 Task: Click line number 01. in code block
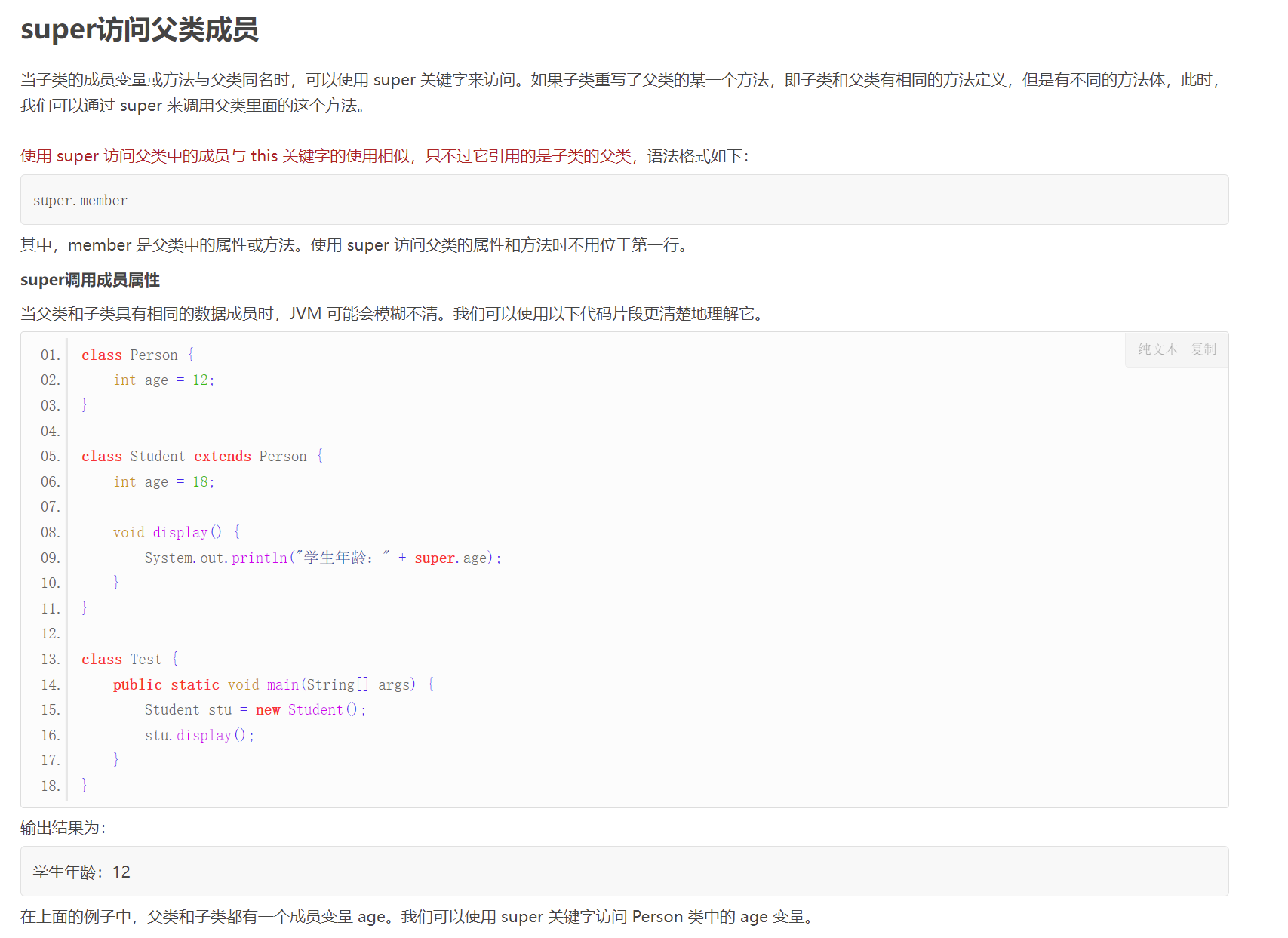click(51, 355)
